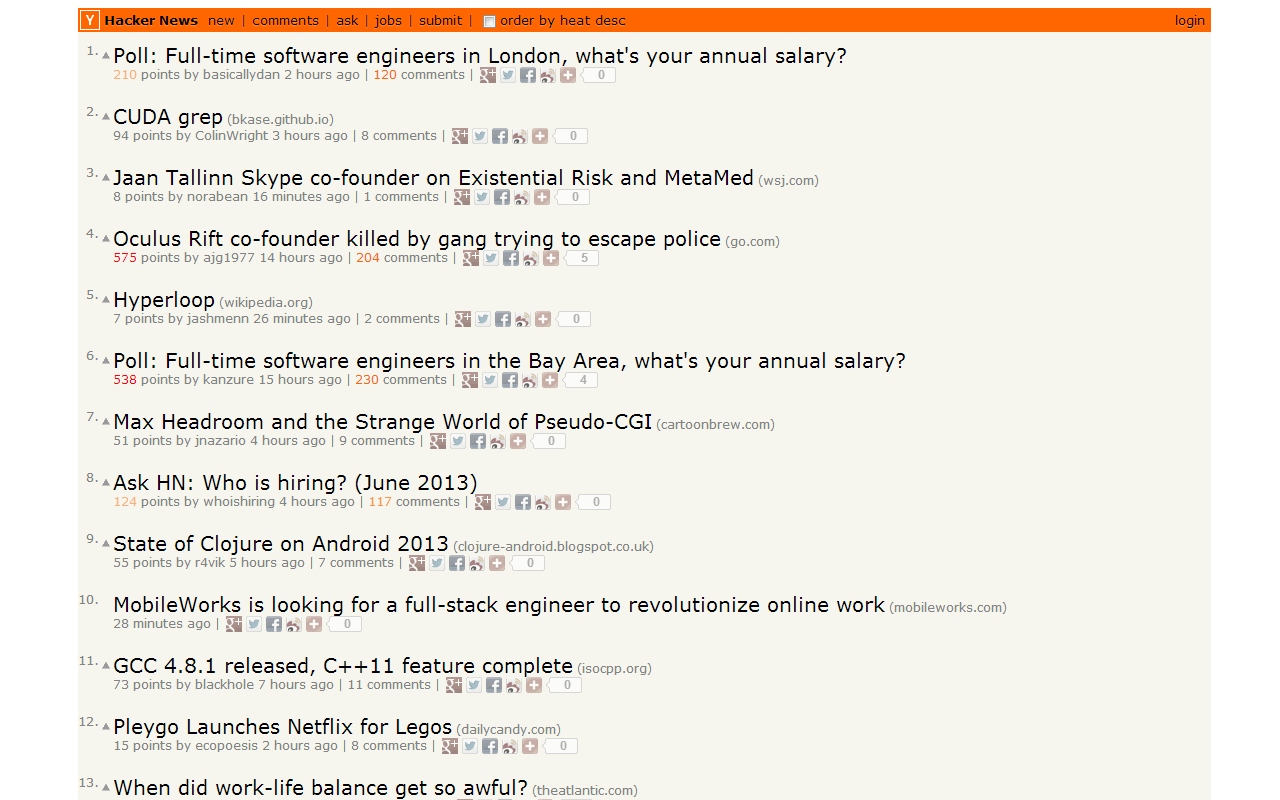This screenshot has height=800, width=1280.
Task: Upvote the Max Headroom story
Action: click(x=106, y=422)
